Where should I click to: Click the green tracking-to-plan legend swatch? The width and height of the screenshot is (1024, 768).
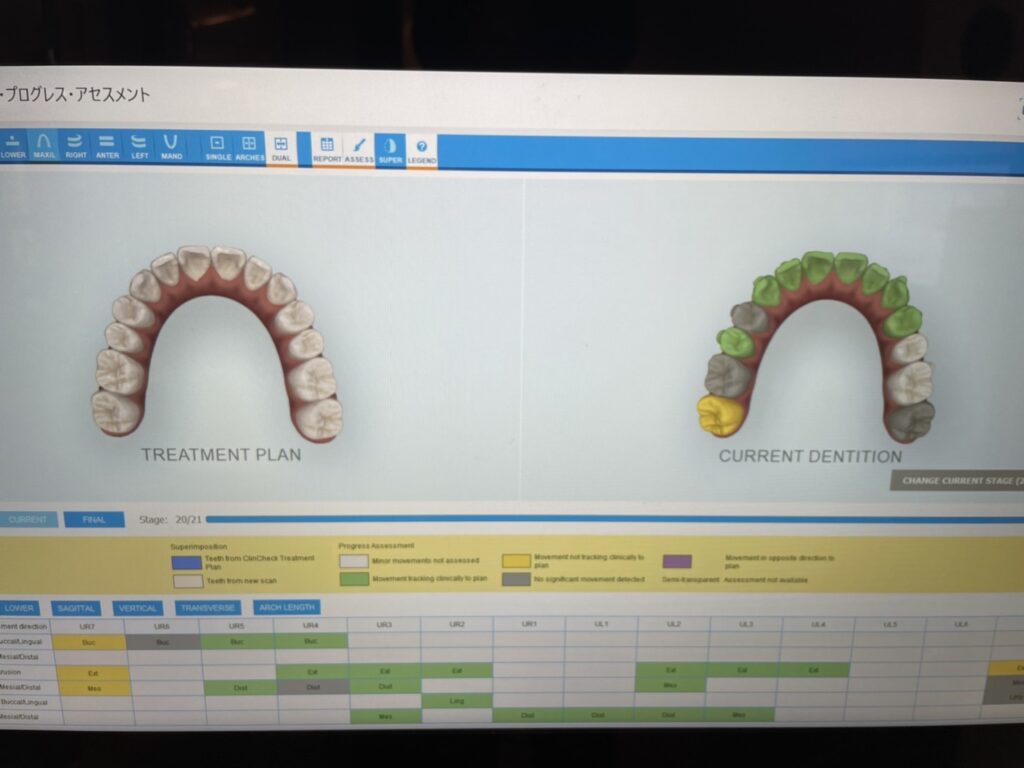(x=354, y=579)
